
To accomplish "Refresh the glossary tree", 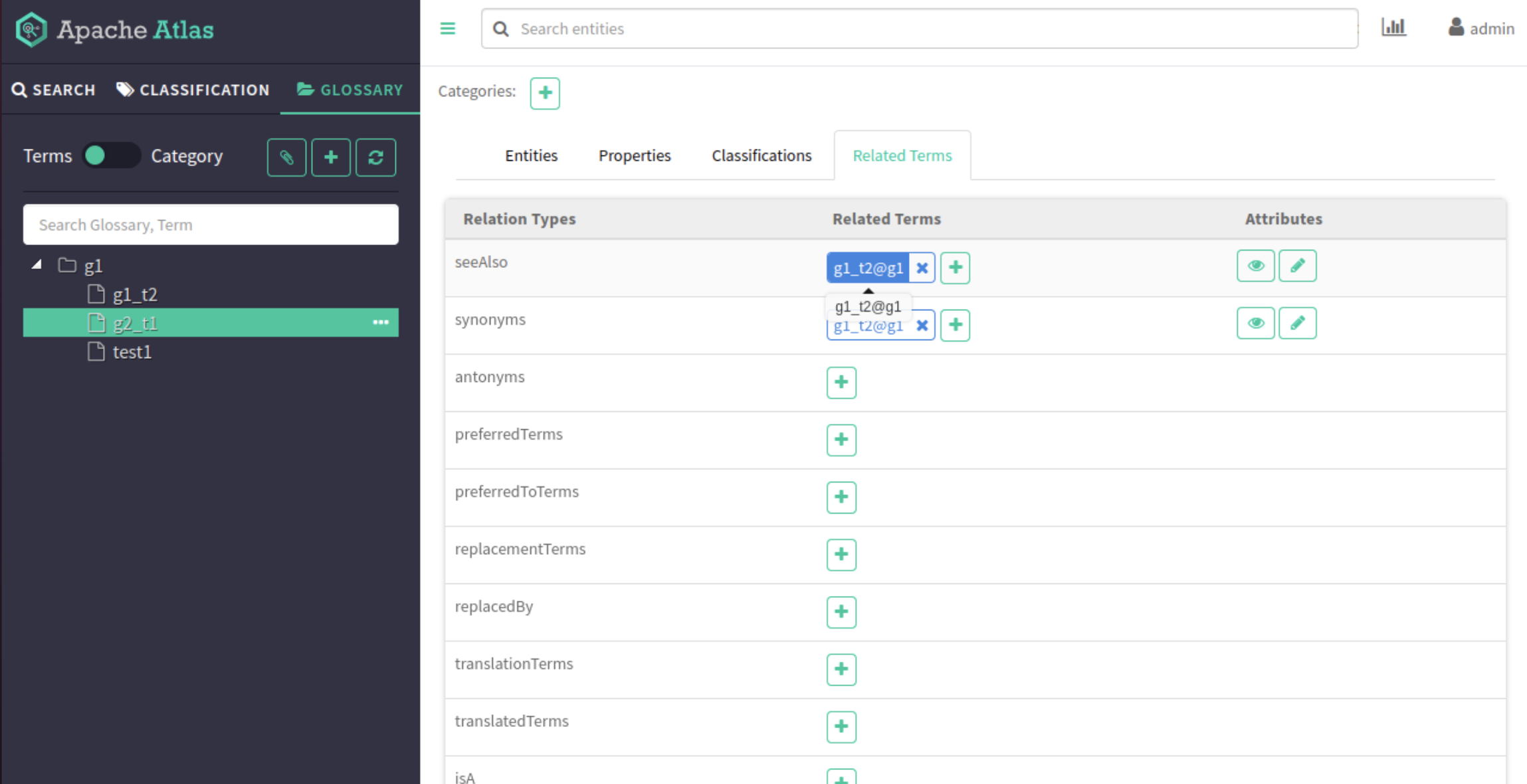I will click(x=375, y=157).
